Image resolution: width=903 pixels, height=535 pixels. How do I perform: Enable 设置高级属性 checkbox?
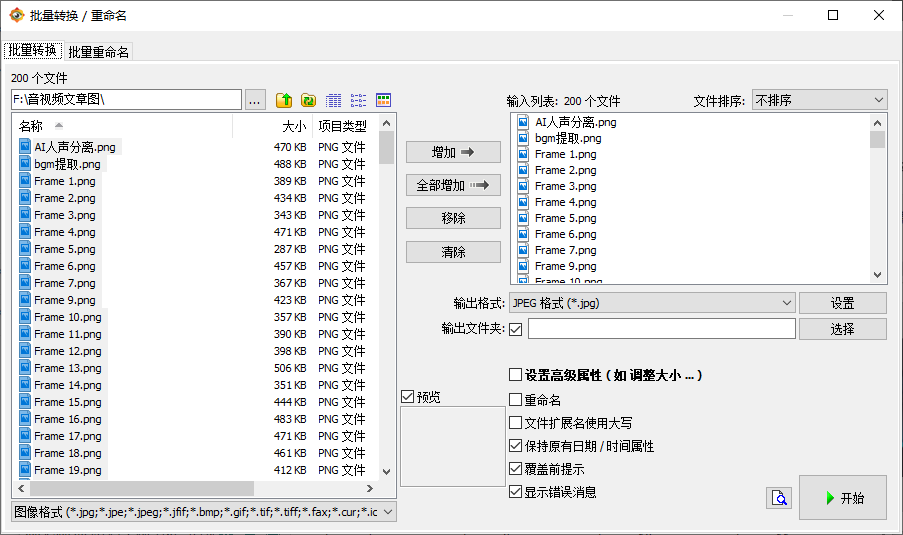click(x=515, y=375)
